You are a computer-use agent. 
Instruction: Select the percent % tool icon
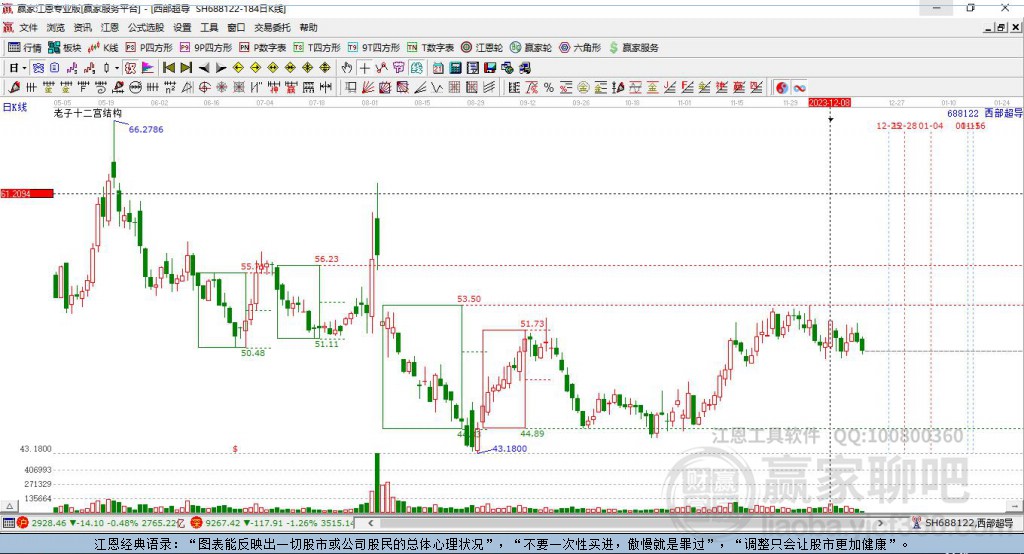click(549, 88)
